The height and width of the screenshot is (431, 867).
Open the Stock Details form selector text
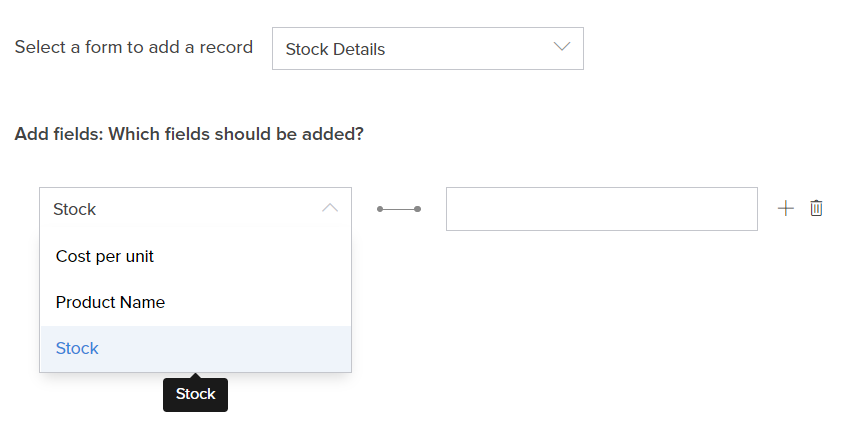(335, 49)
